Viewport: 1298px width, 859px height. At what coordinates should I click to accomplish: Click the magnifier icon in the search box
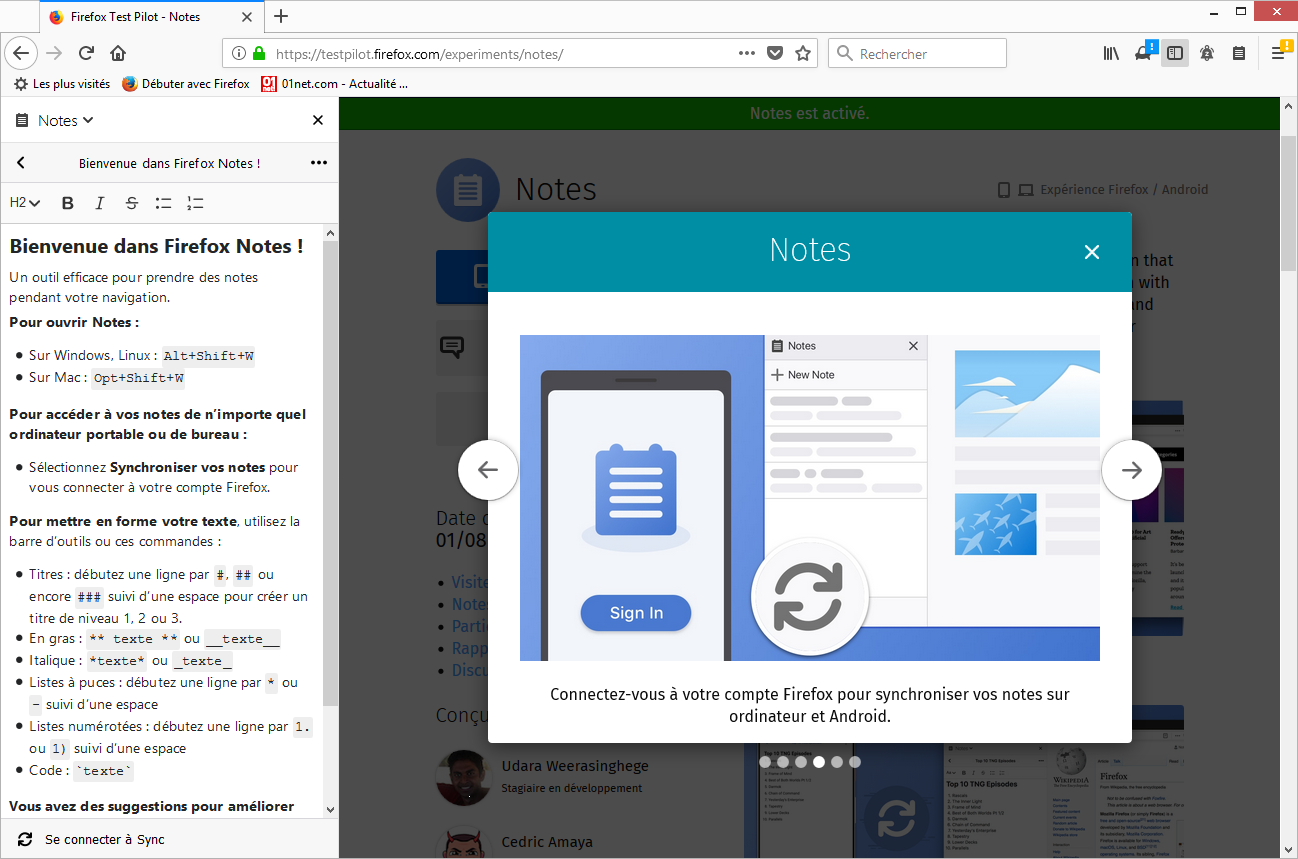[x=844, y=53]
